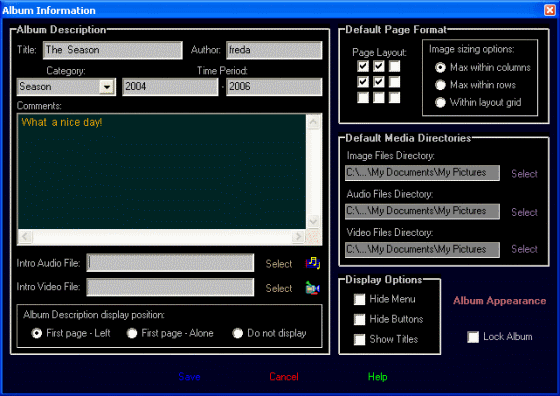This screenshot has height=396, width=560.
Task: Enable the Hide Buttons checkbox
Action: [x=359, y=319]
